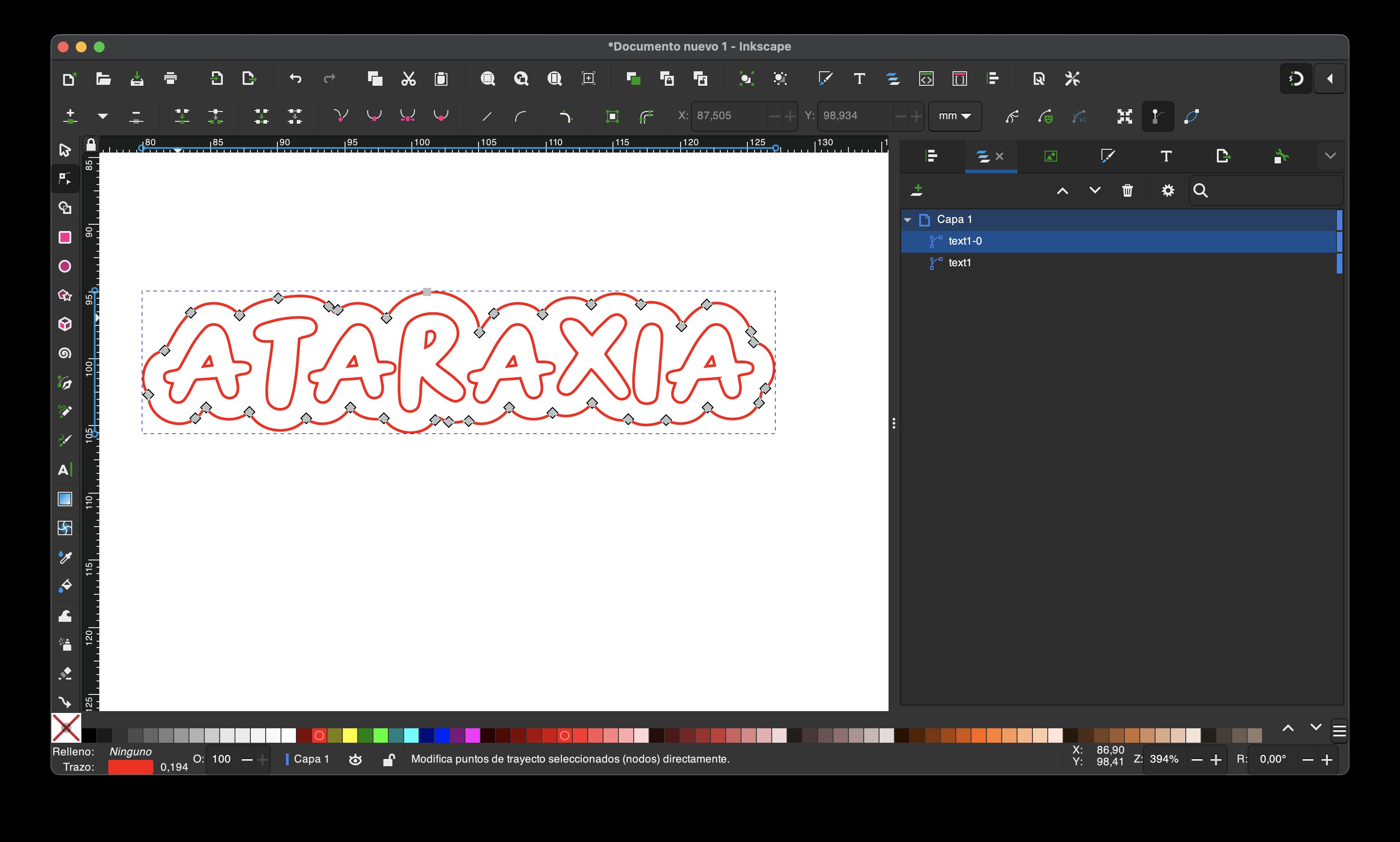
Task: Open the insert node options arrow
Action: (x=103, y=116)
